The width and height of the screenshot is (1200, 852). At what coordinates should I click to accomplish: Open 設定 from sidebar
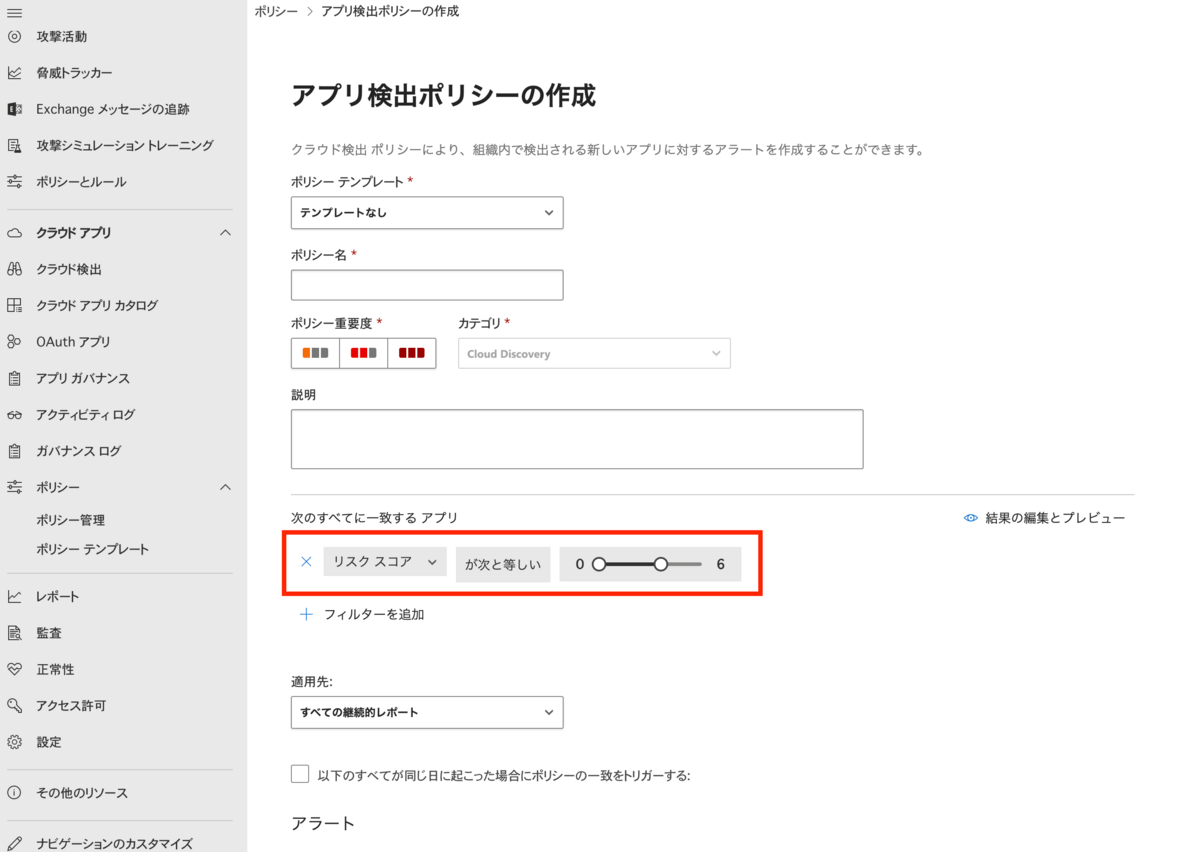[49, 742]
